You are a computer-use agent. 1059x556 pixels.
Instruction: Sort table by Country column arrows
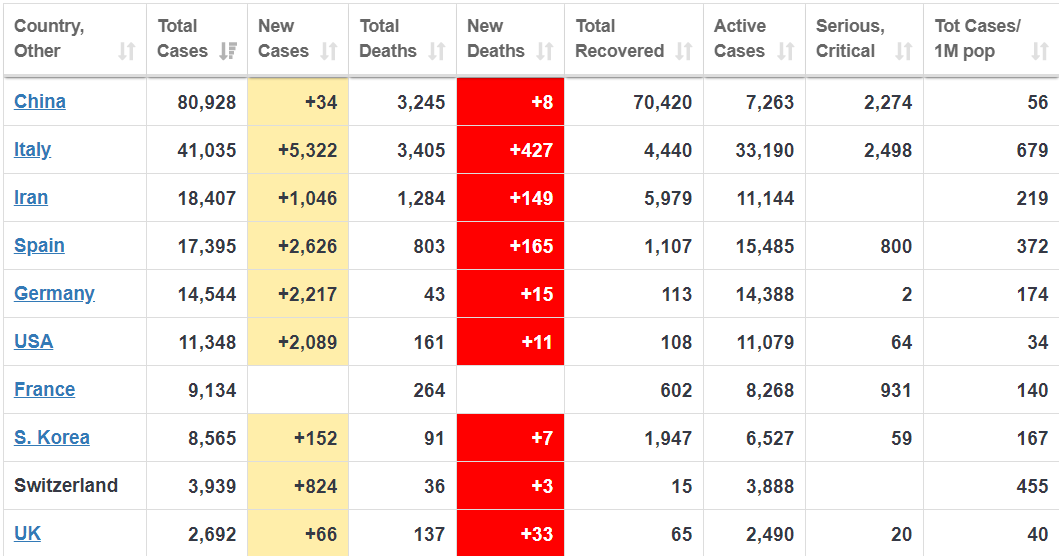click(126, 51)
